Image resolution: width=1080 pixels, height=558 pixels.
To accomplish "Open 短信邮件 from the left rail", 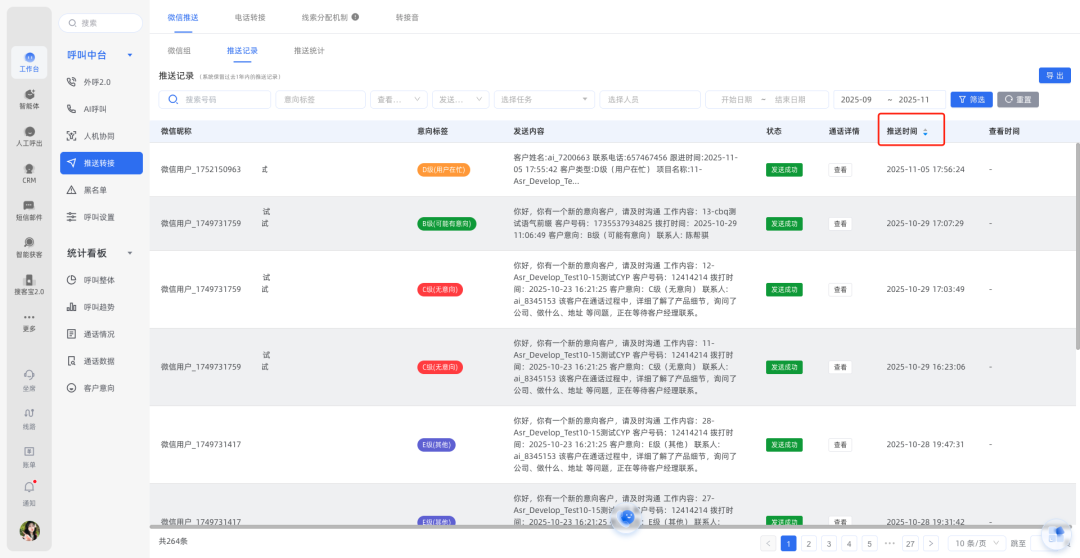I will (29, 210).
